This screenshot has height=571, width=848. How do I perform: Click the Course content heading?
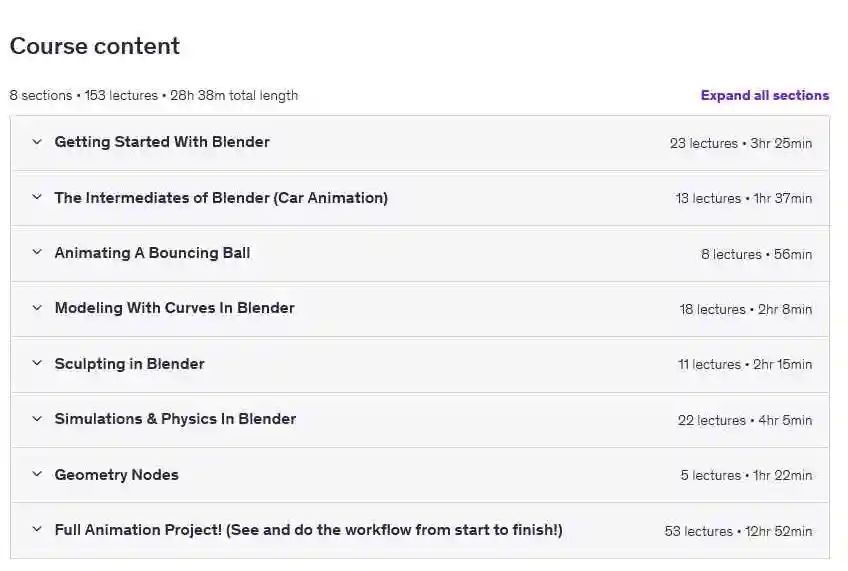(x=95, y=46)
